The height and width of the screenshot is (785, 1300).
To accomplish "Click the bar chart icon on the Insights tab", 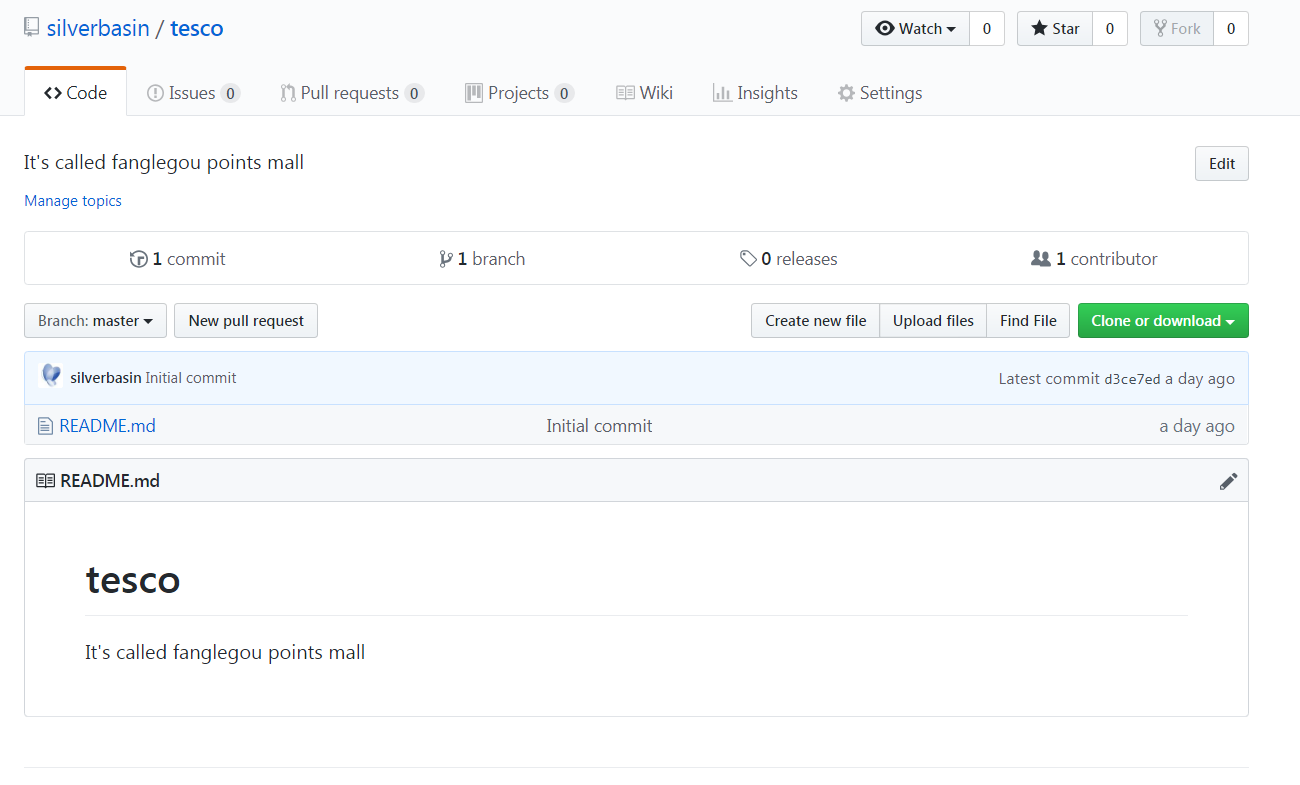I will click(x=722, y=93).
